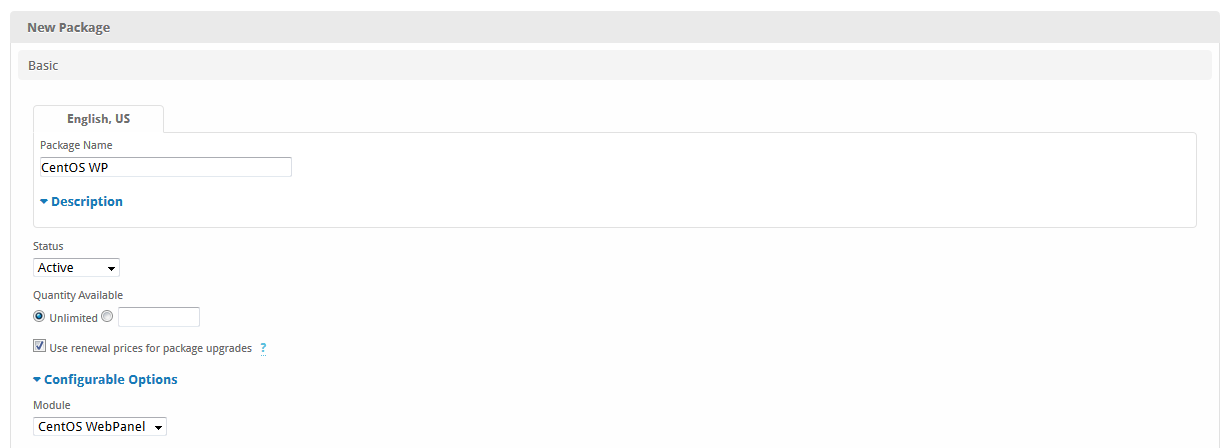
Task: Click the triangle icon beside Description
Action: (x=44, y=201)
